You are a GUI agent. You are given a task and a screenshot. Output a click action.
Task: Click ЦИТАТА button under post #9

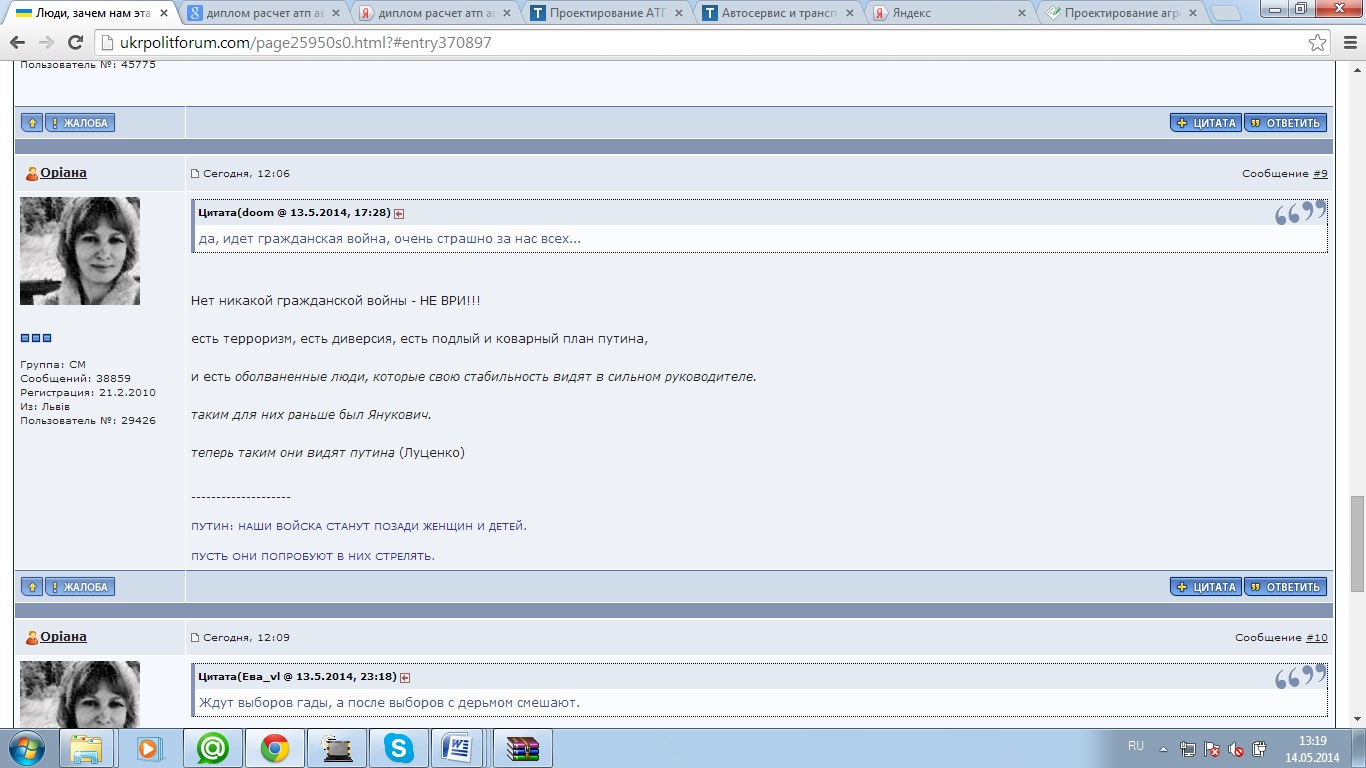pos(1206,587)
